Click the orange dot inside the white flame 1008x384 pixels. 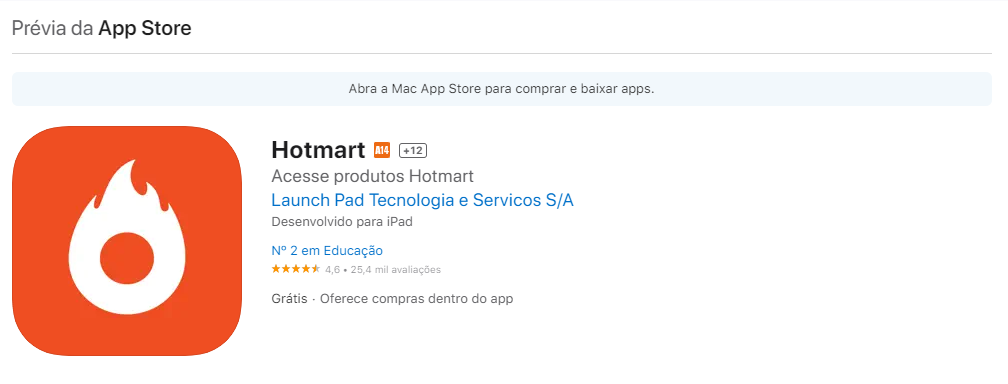click(127, 258)
